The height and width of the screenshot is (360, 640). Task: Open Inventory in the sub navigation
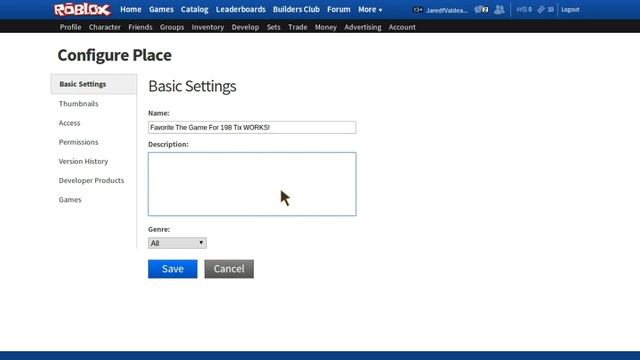[208, 27]
